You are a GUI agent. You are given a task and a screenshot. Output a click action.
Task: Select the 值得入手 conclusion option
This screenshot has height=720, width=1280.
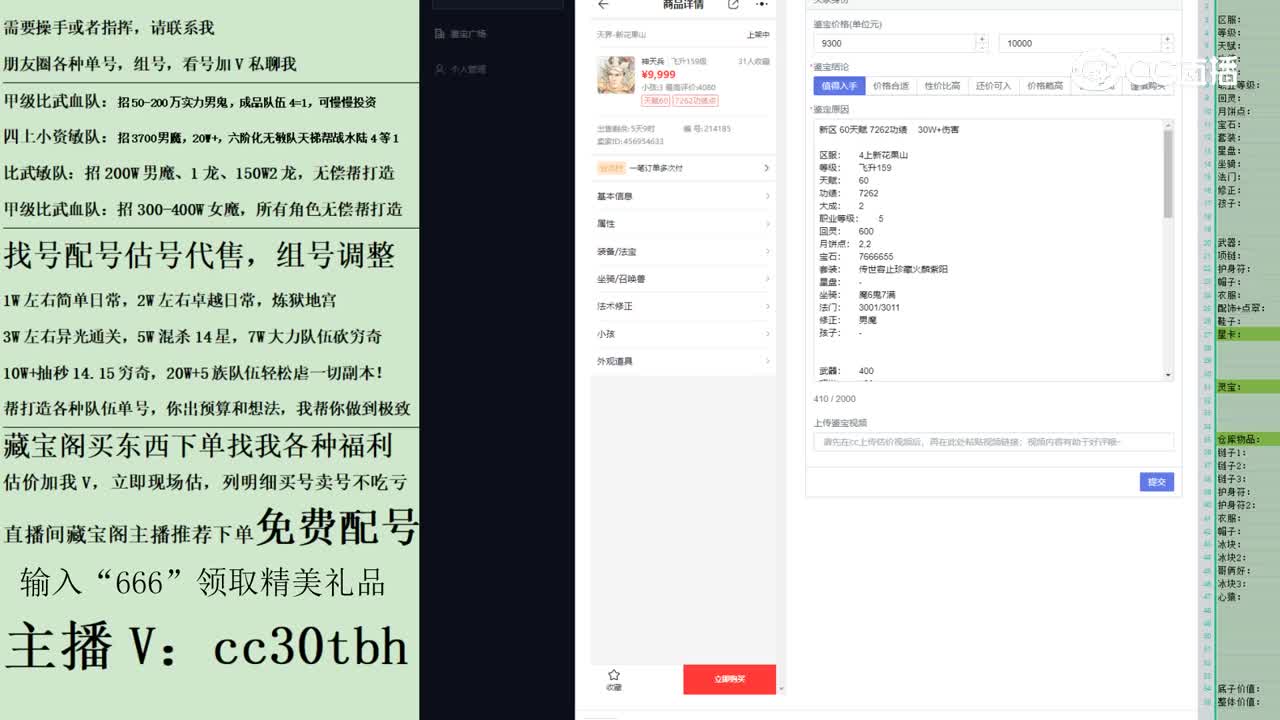[x=838, y=86]
